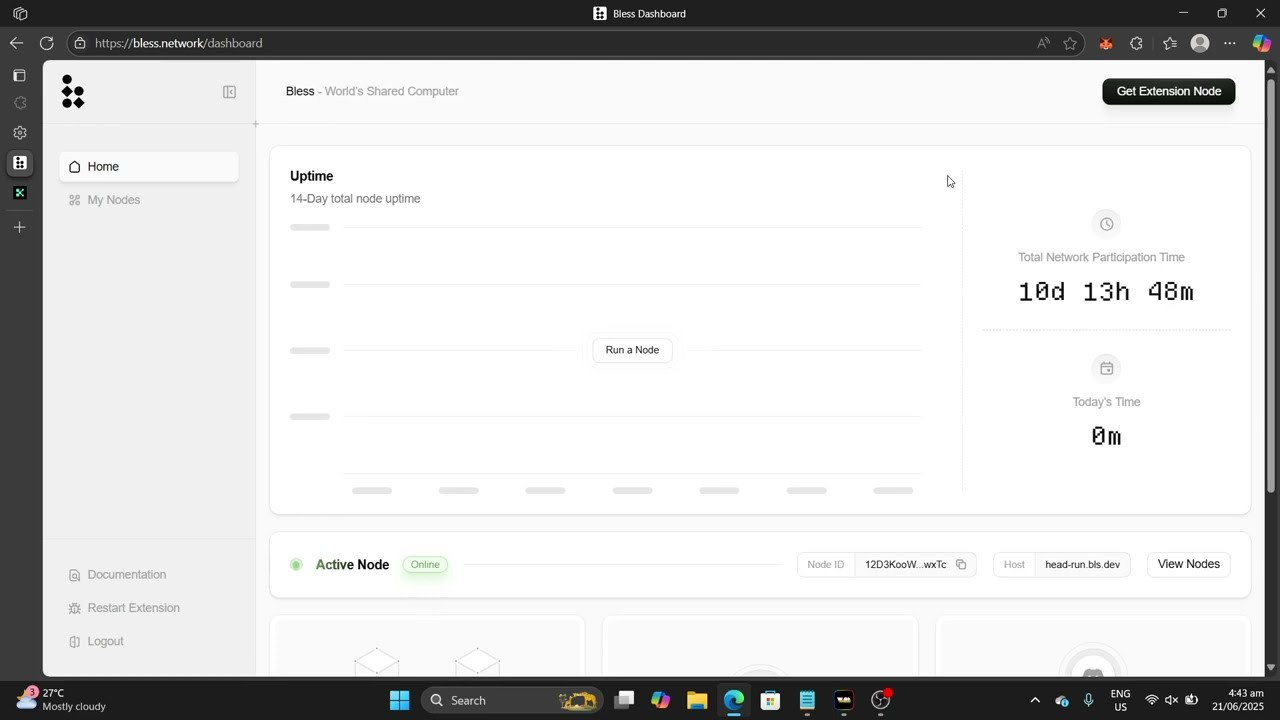This screenshot has width=1280, height=720.
Task: Click the host value head-run.bls.dev
Action: (1082, 565)
